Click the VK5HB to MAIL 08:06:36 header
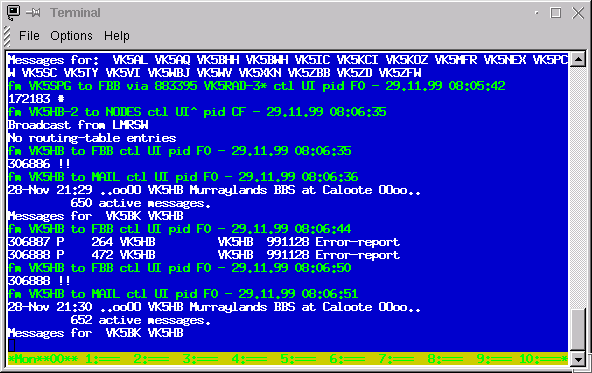Viewport: 592px width, 373px height. 183,177
